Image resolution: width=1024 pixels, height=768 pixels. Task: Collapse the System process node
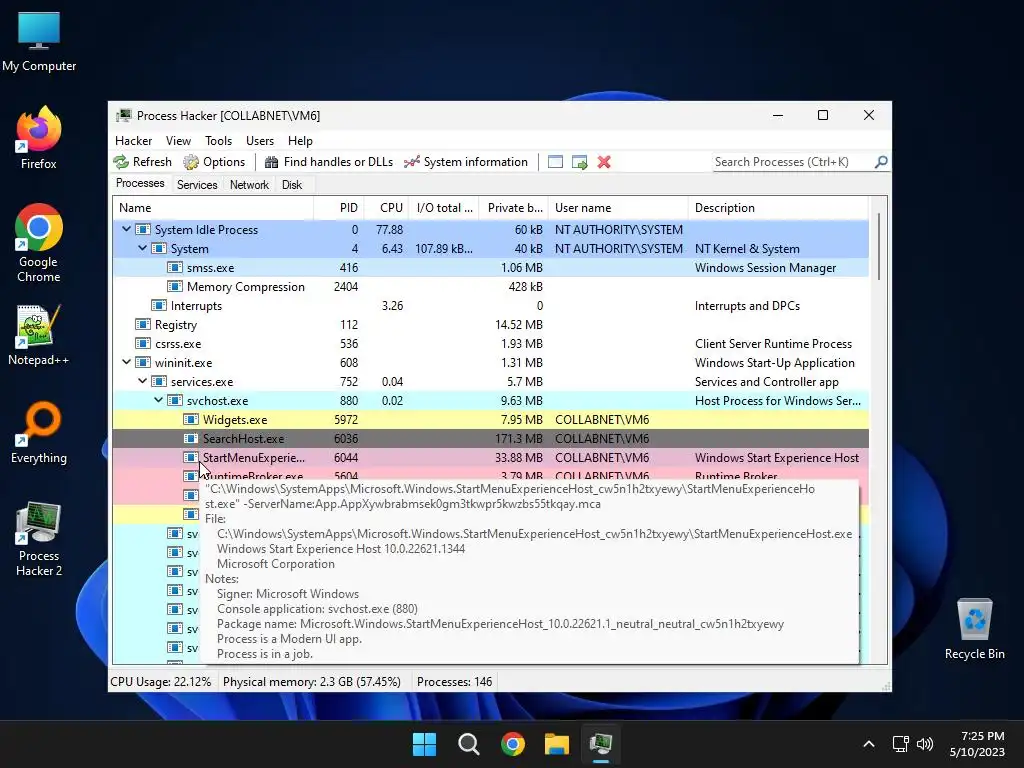(142, 248)
